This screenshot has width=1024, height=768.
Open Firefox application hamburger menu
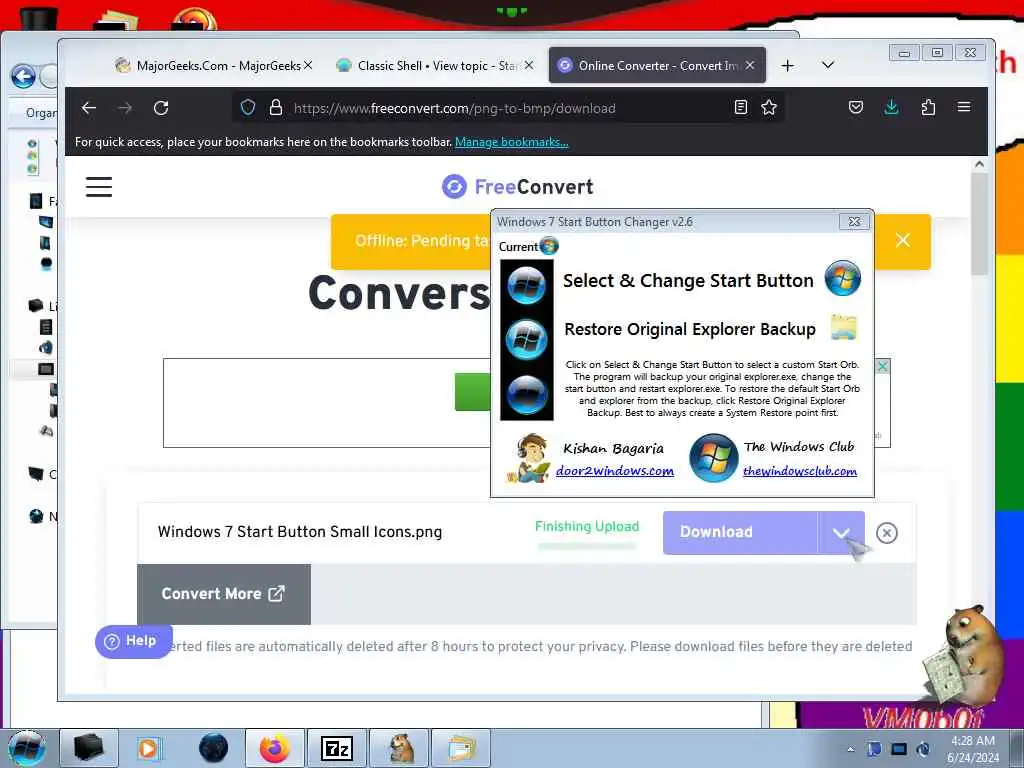(964, 107)
